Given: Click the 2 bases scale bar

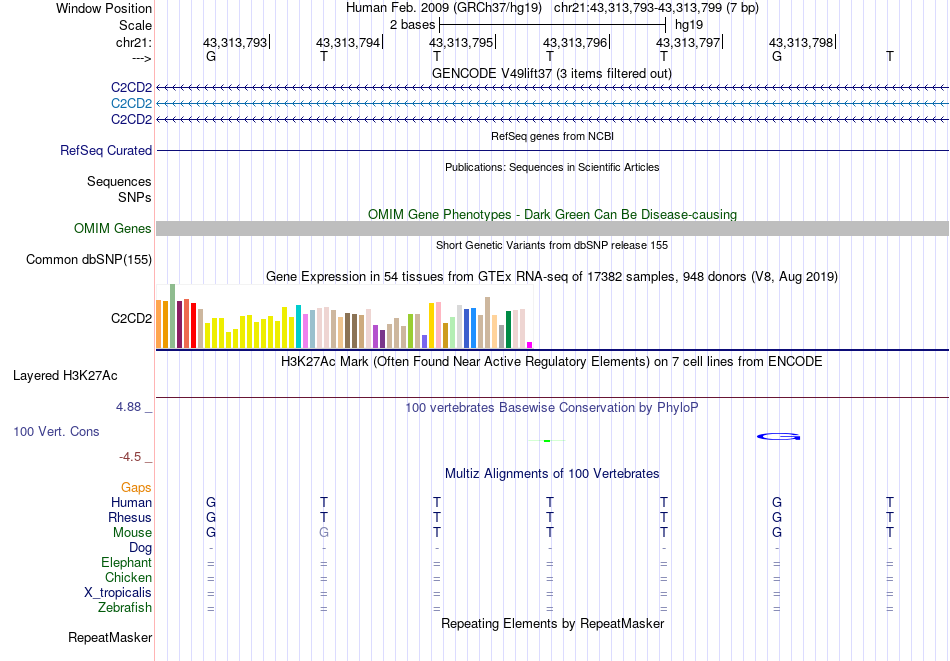Looking at the screenshot, I should click(553, 25).
